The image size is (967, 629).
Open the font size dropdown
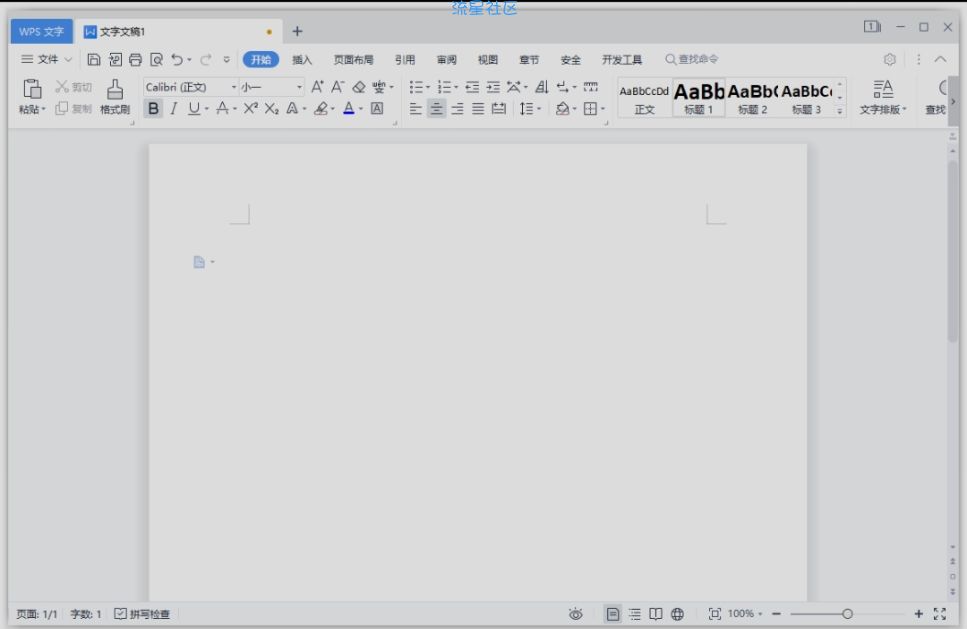(x=299, y=87)
